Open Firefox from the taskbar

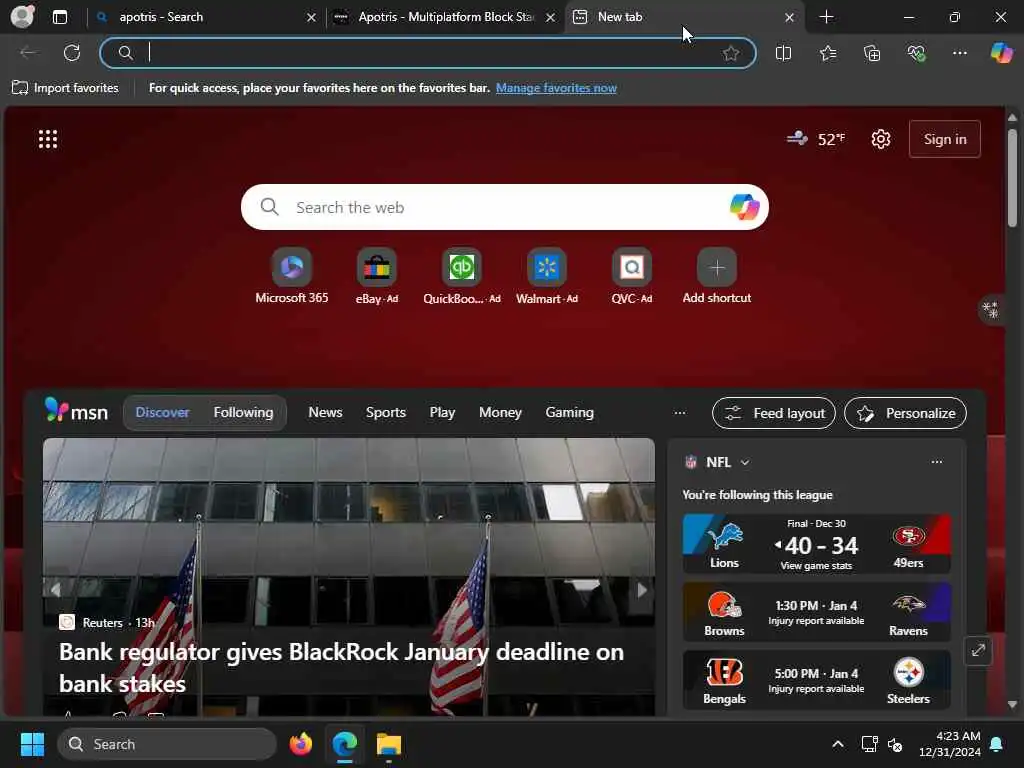tap(300, 744)
